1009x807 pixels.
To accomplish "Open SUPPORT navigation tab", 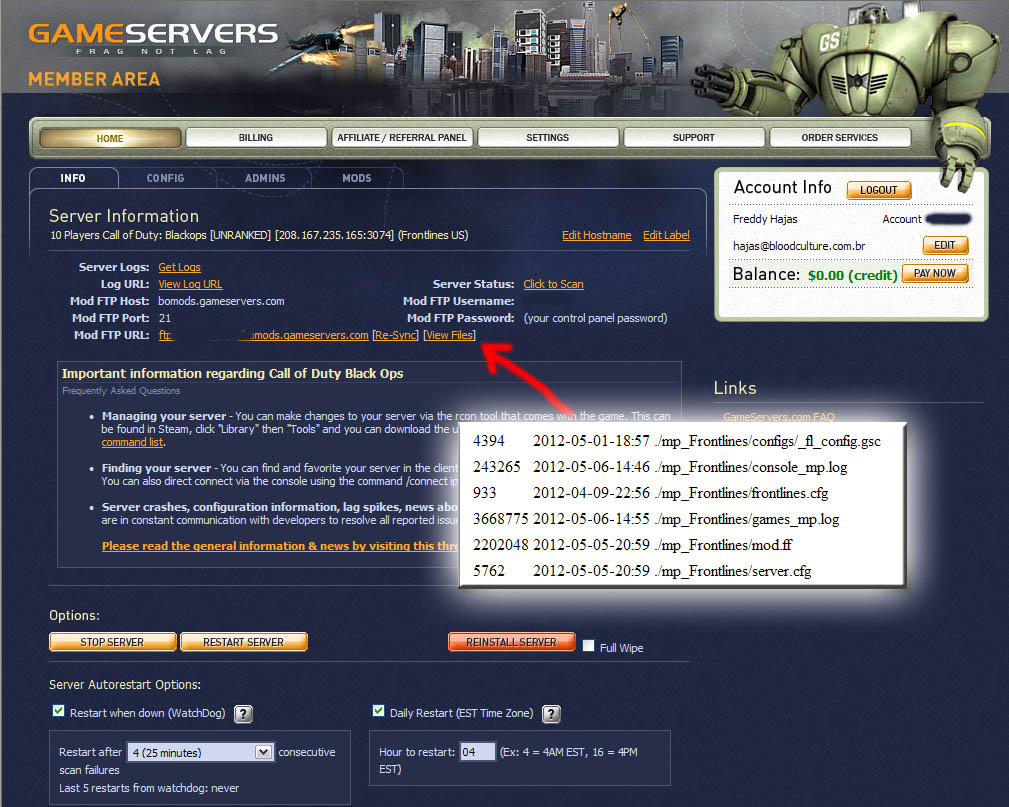I will [x=694, y=138].
